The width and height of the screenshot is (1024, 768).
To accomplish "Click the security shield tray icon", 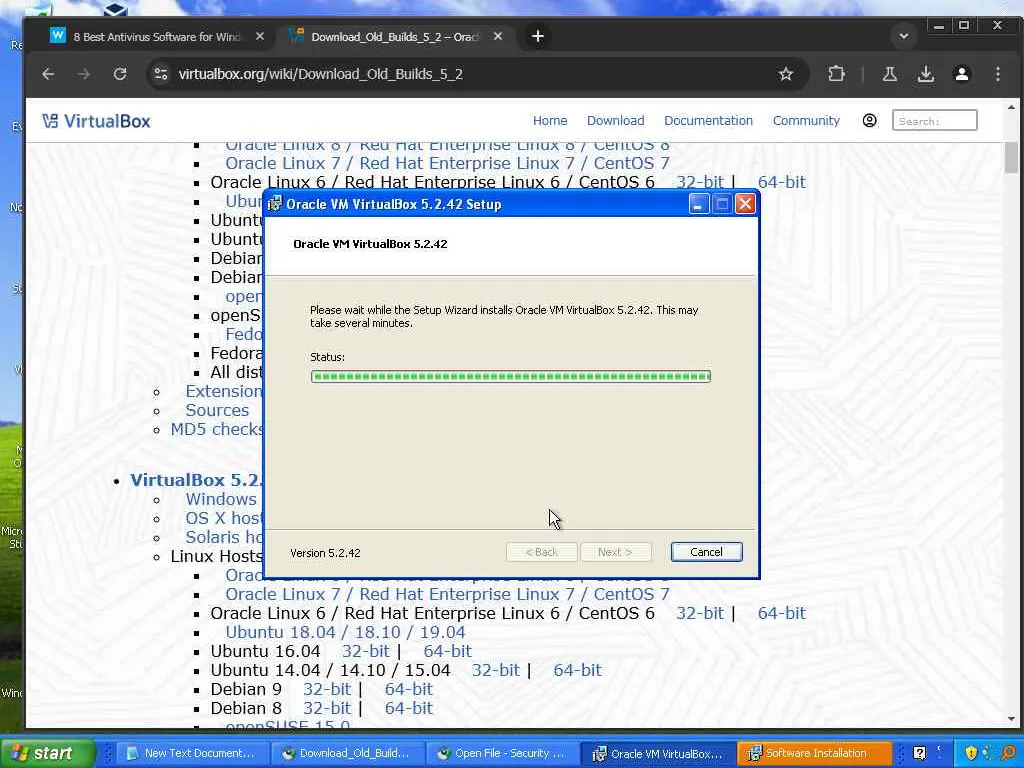I will [x=971, y=753].
